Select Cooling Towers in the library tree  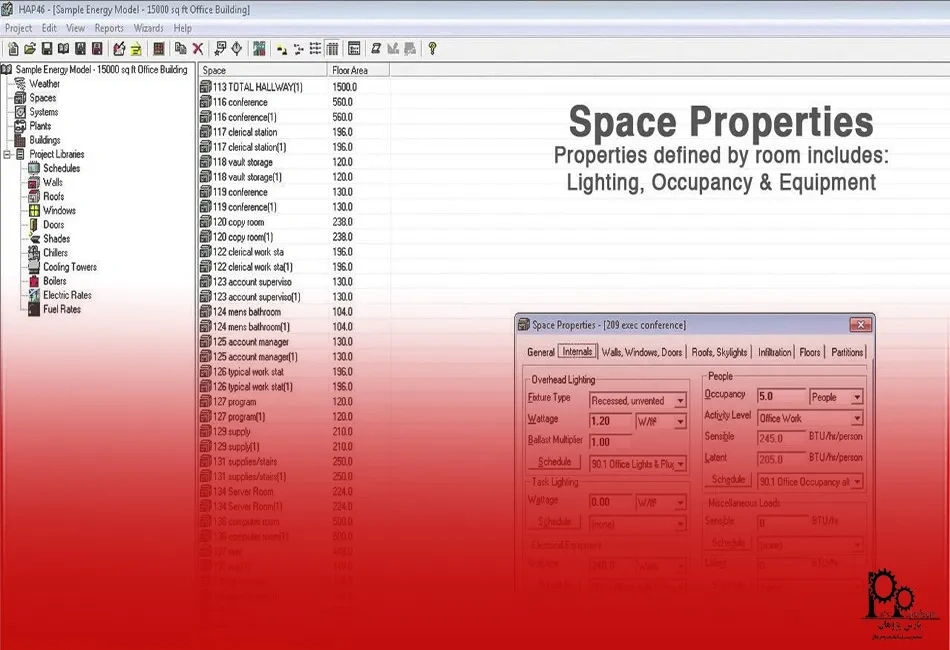[x=69, y=267]
